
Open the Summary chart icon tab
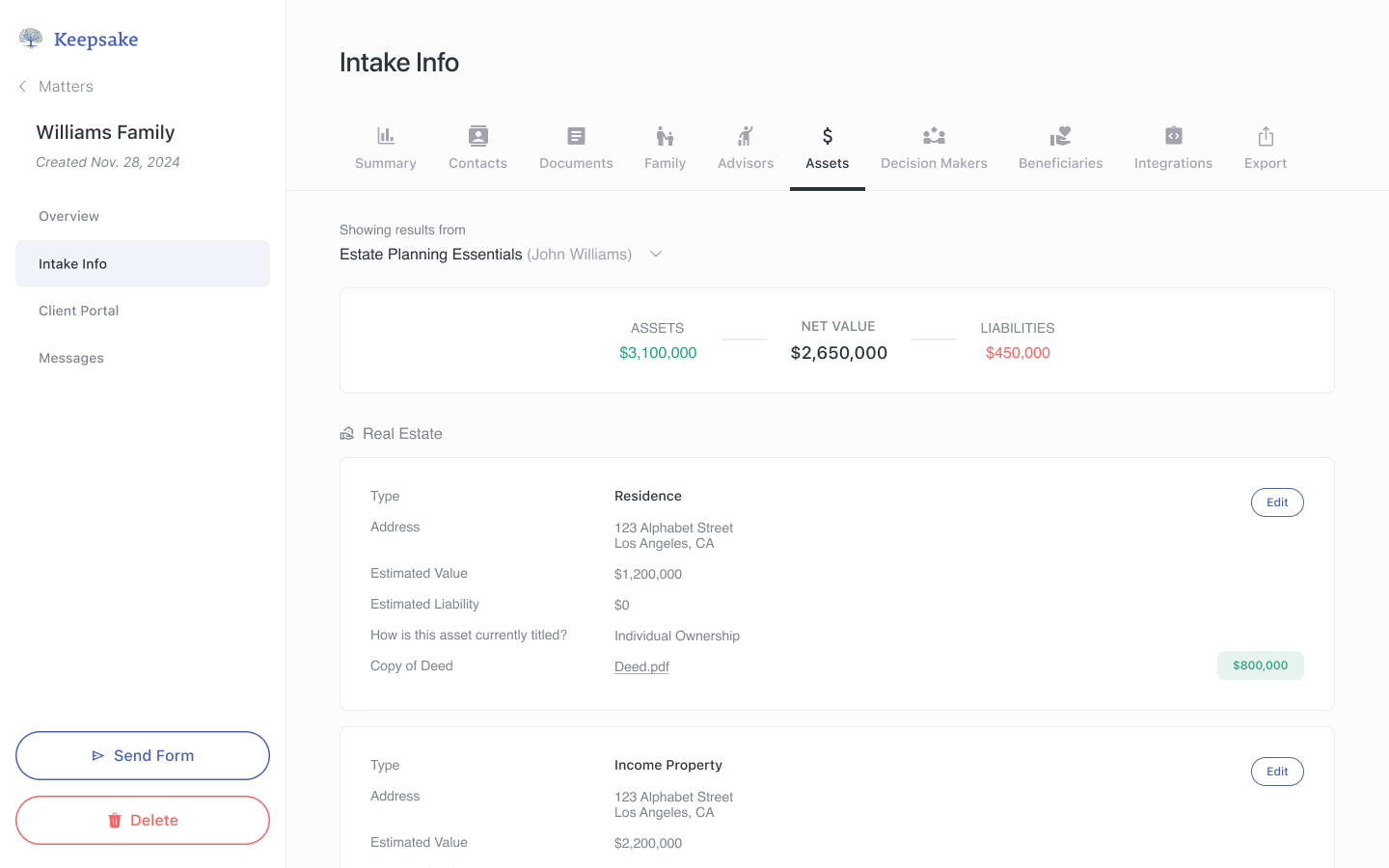click(385, 136)
